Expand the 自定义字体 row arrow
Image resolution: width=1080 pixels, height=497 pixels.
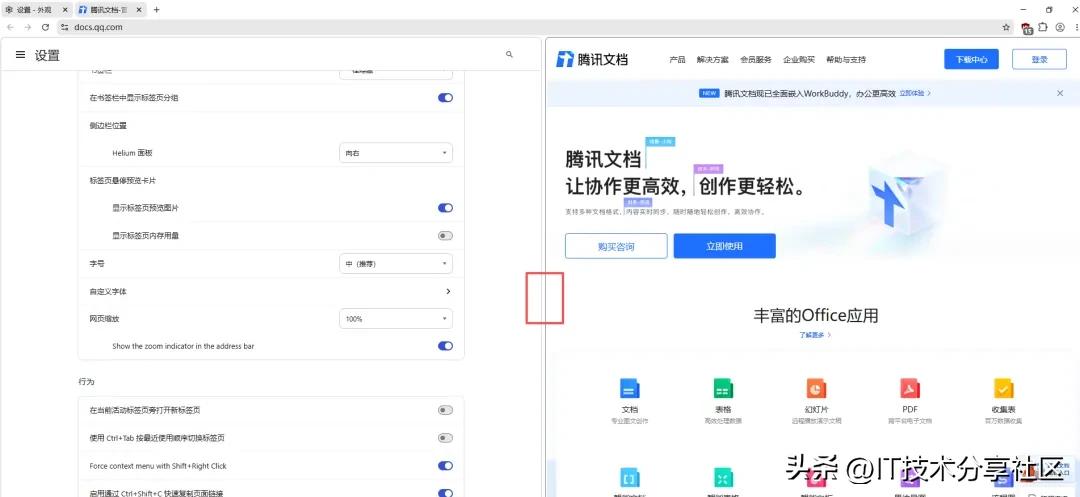448,291
